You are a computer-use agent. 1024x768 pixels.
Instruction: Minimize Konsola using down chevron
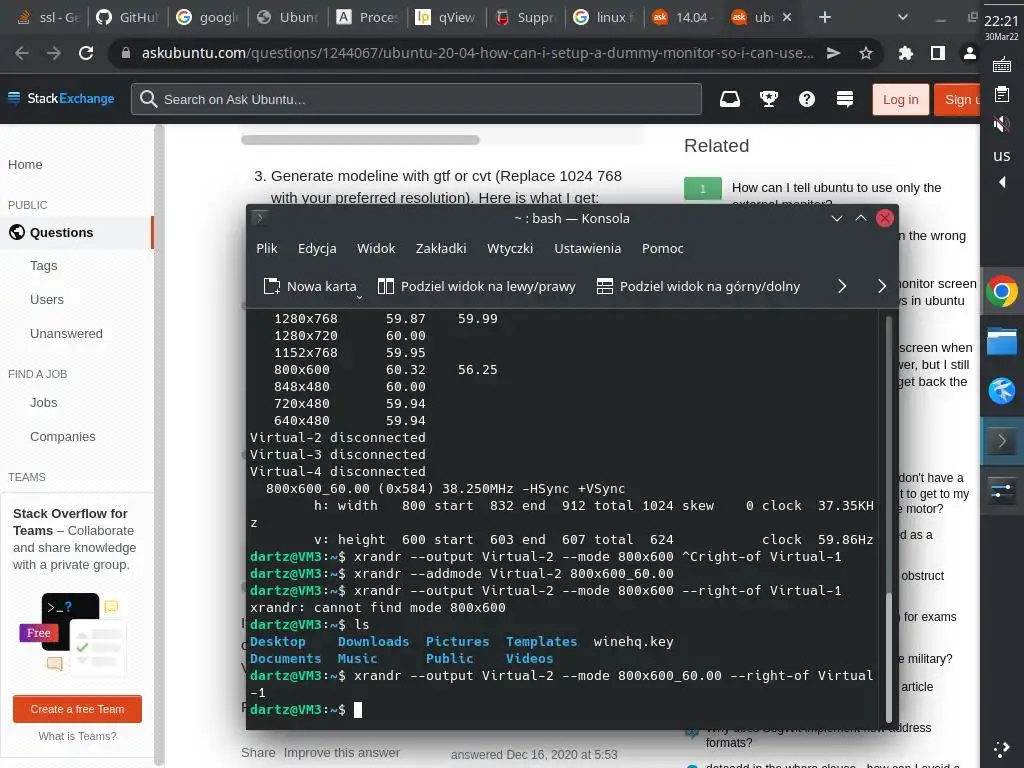click(837, 218)
